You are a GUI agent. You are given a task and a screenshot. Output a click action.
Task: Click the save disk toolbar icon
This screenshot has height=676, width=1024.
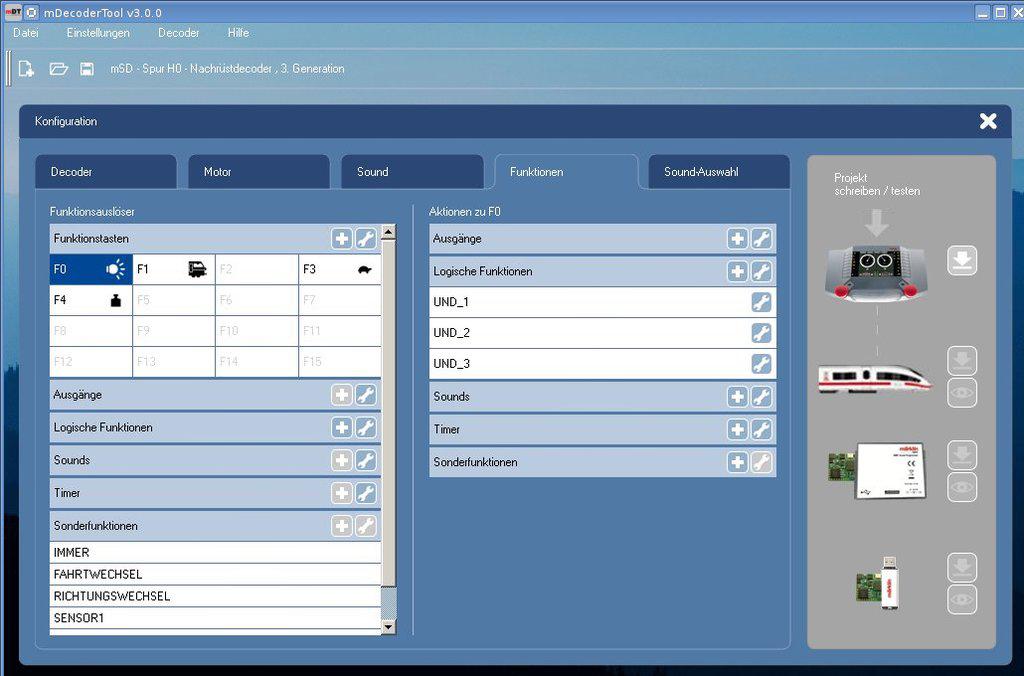[87, 69]
